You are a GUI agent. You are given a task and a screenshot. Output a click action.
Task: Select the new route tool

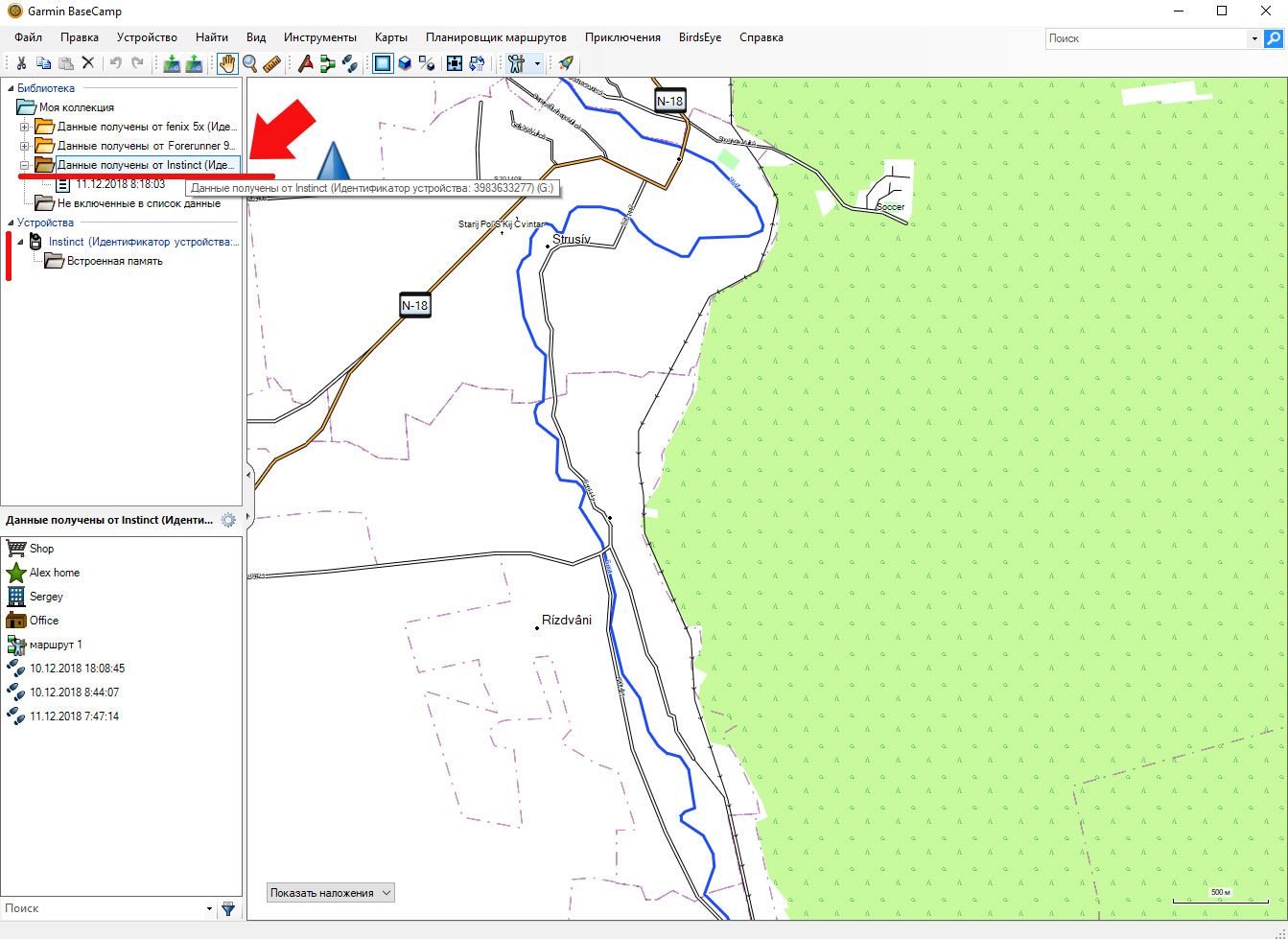(x=327, y=64)
